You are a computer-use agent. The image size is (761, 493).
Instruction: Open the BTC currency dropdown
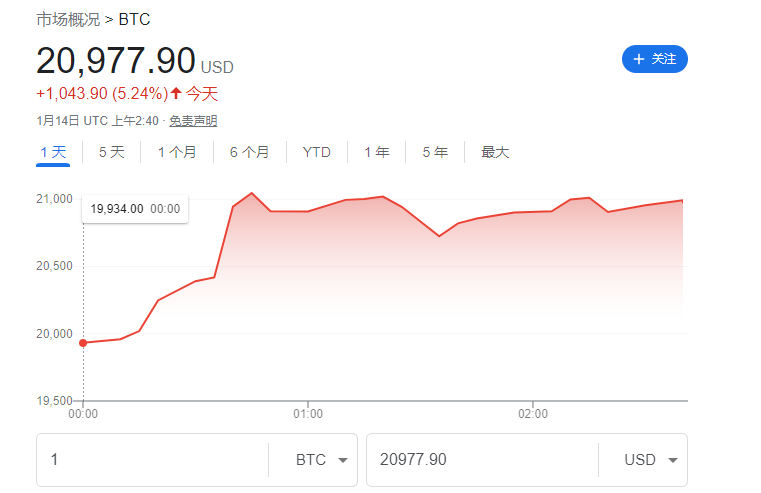(314, 460)
